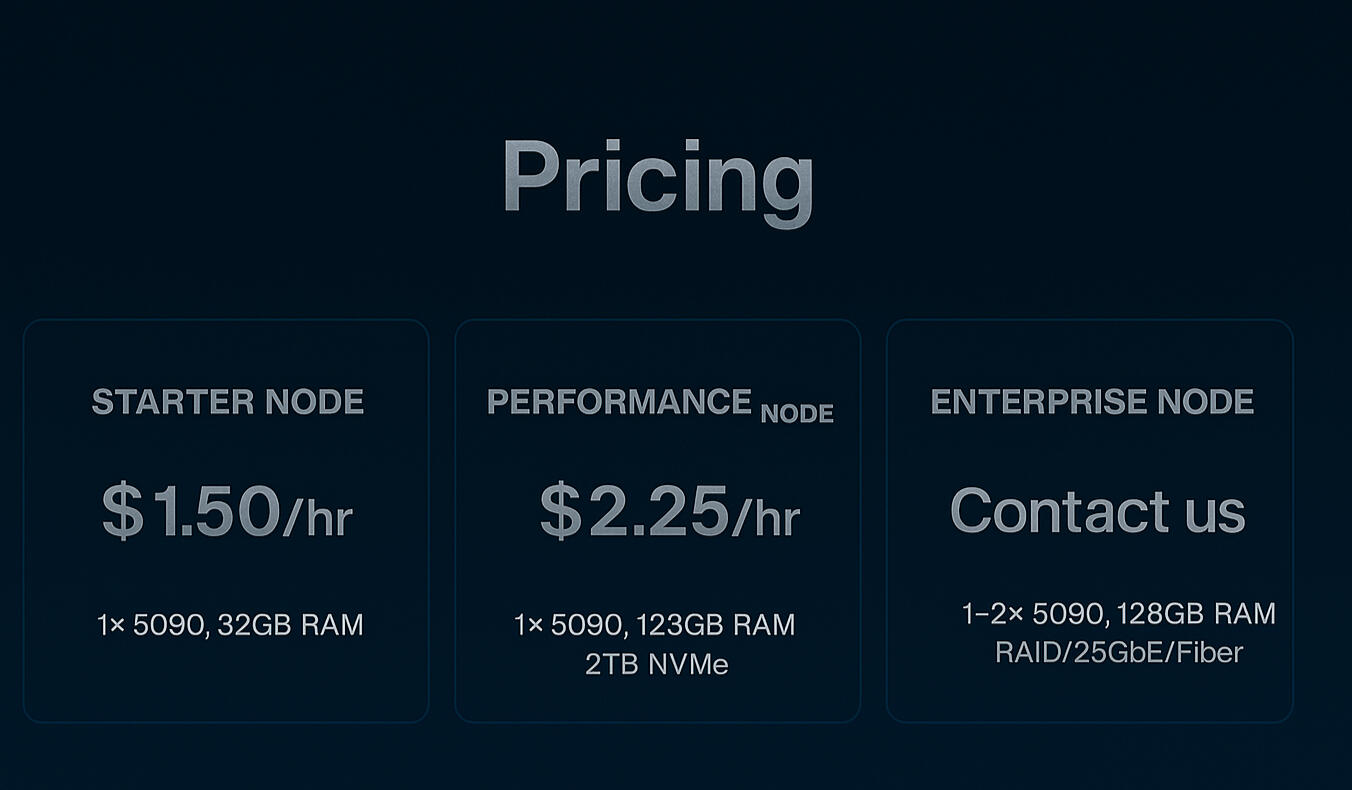The image size is (1352, 790).
Task: Select the STARTER NODE plan title
Action: [x=228, y=402]
